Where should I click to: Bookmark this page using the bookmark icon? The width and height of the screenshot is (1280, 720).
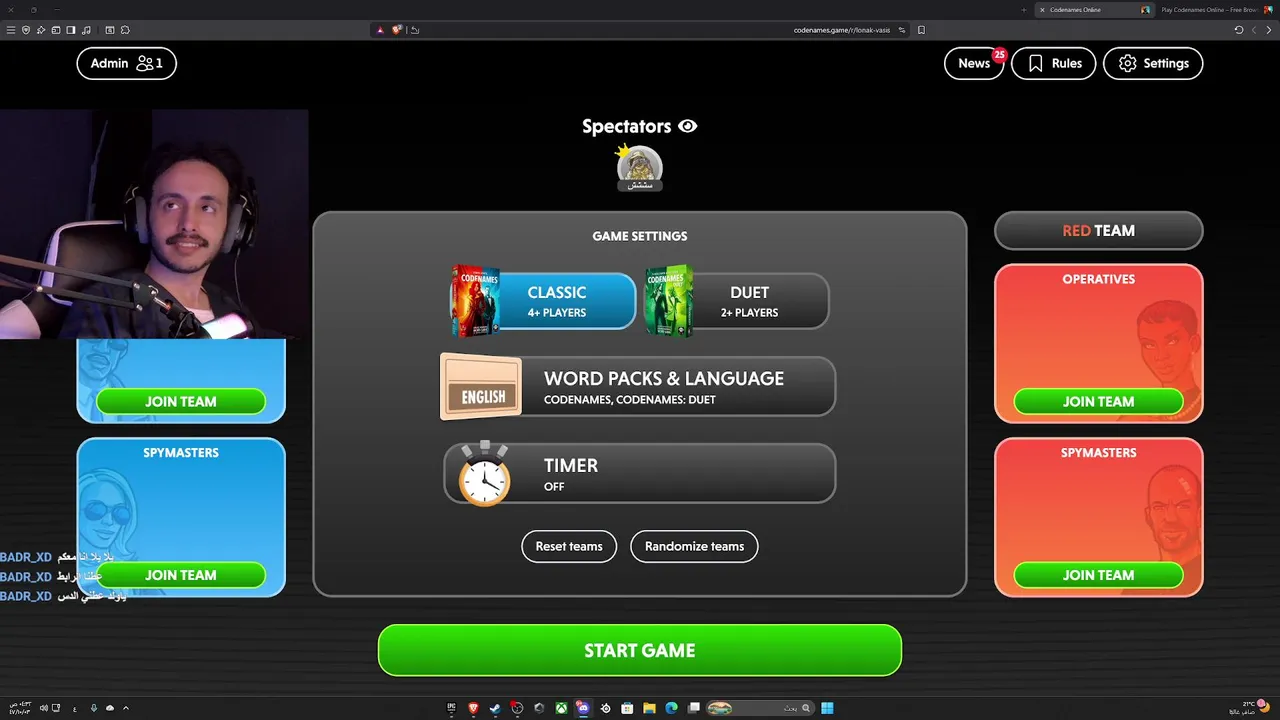(x=921, y=30)
